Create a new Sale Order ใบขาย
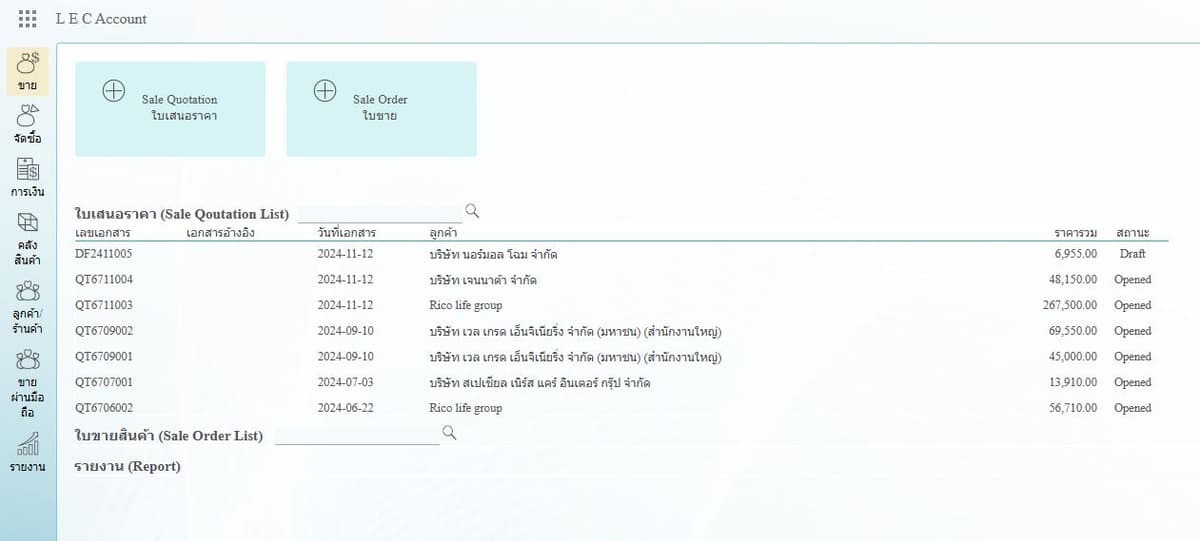The image size is (1200, 541). [381, 109]
